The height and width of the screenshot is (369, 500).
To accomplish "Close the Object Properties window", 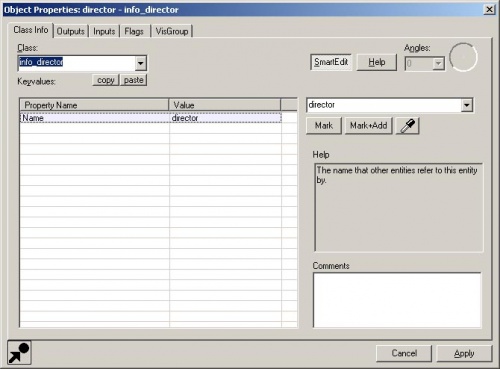I will (x=489, y=10).
